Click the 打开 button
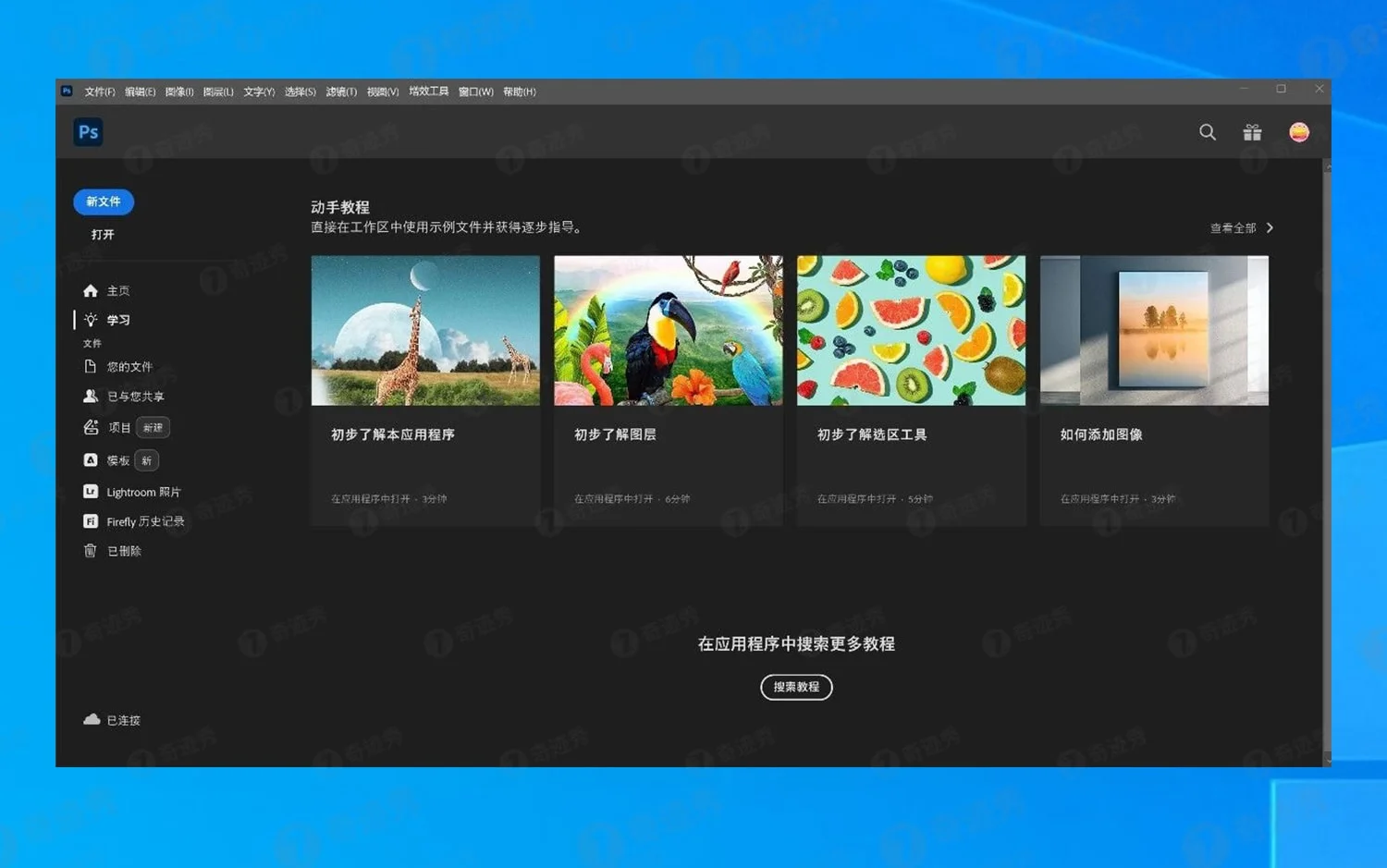The image size is (1387, 868). (x=101, y=234)
